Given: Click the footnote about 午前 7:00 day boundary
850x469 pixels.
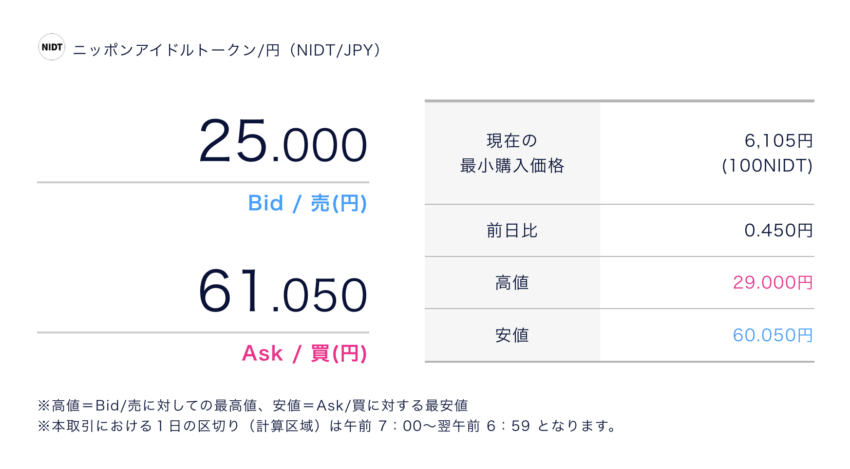Looking at the screenshot, I should 328,426.
